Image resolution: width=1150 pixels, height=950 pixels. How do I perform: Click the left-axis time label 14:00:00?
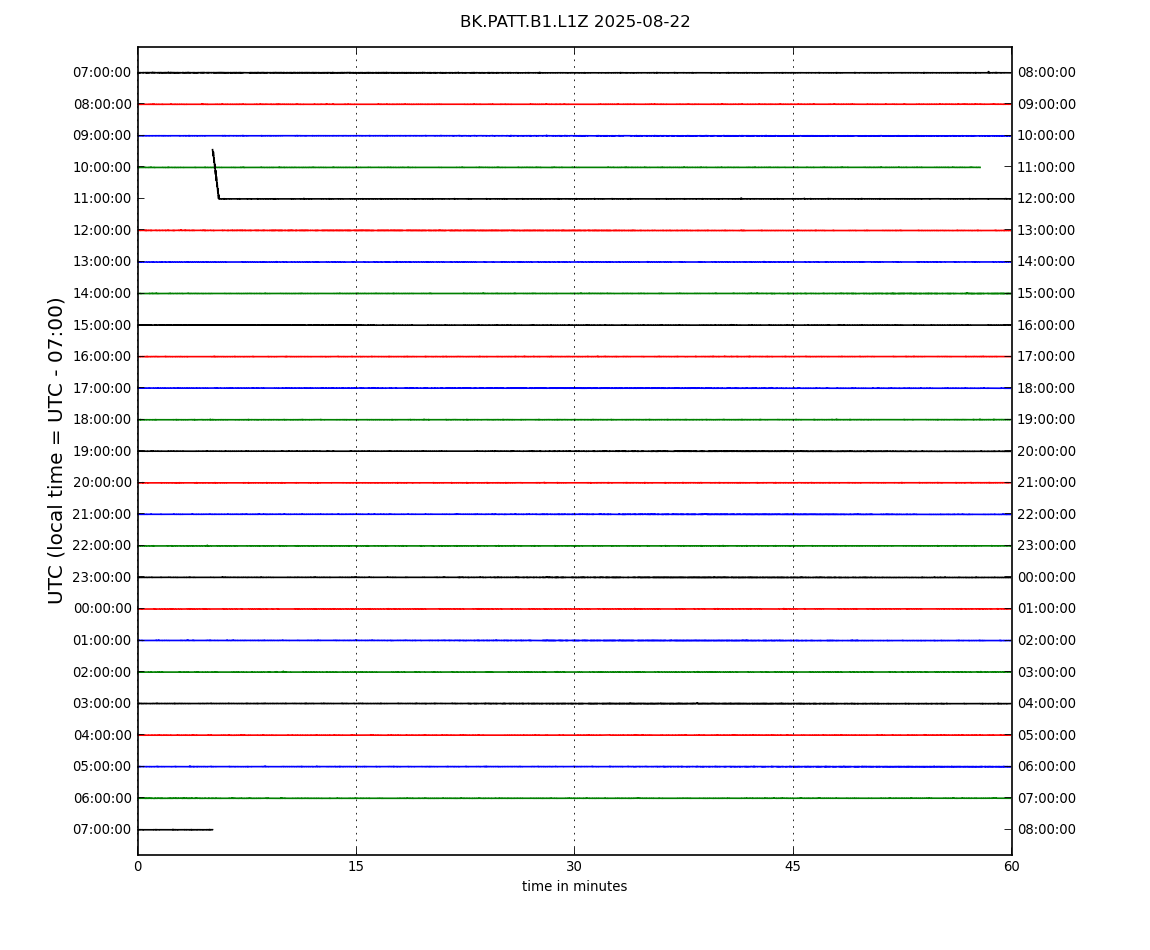[102, 293]
